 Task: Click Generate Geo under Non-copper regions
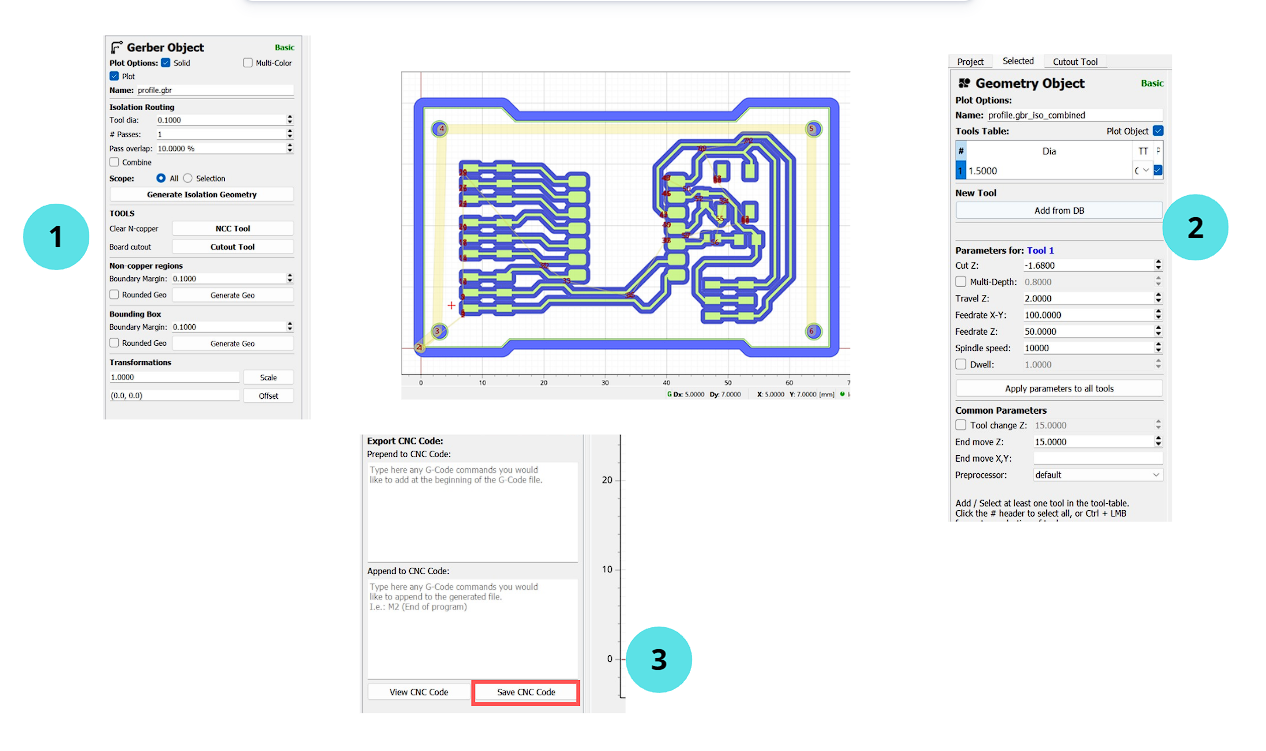(233, 295)
